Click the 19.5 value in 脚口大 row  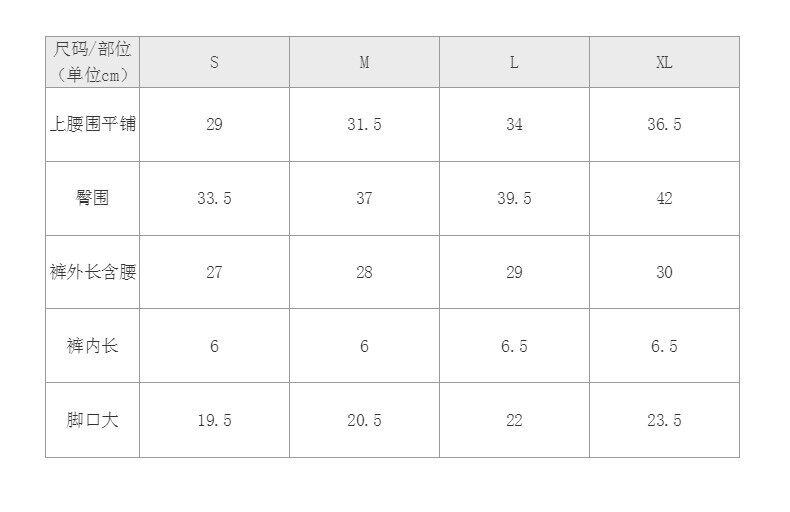[x=214, y=420]
